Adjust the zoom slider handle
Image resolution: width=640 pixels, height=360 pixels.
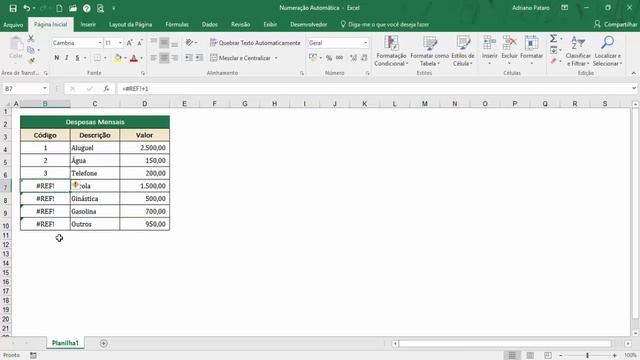click(587, 356)
